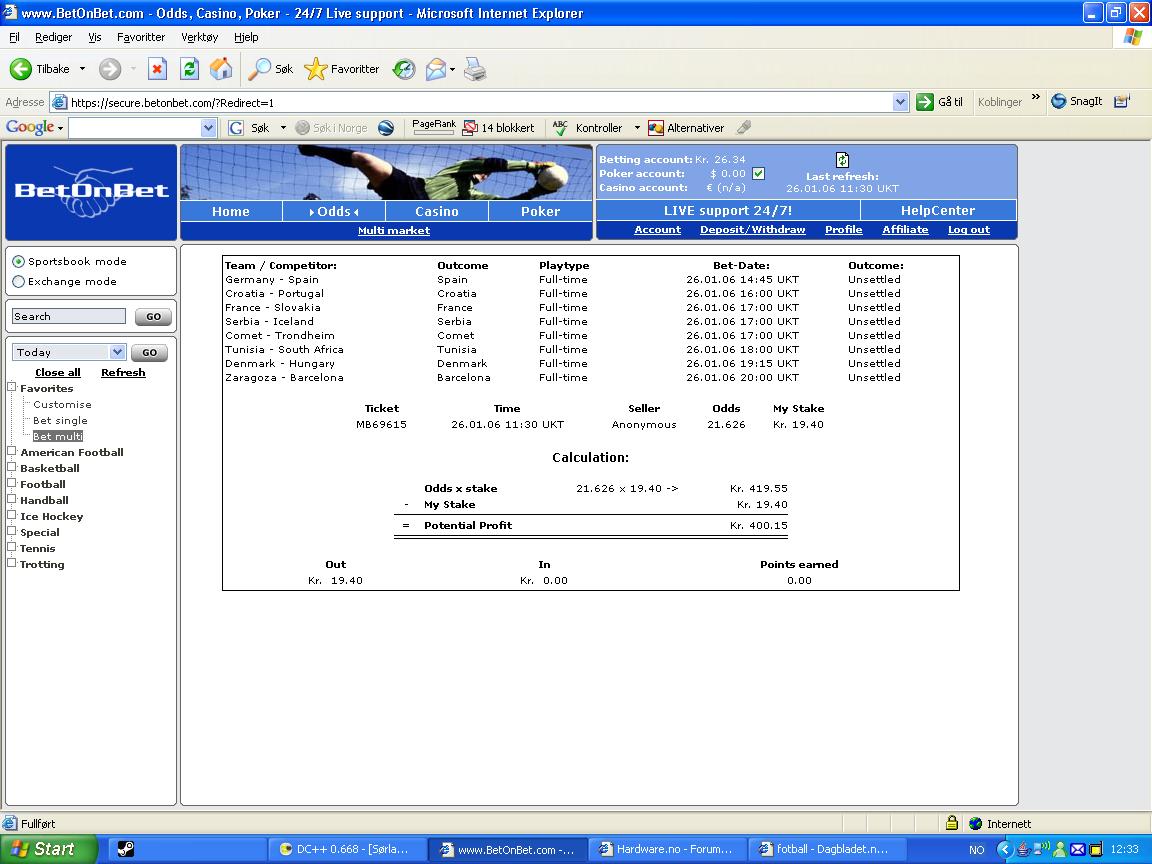Click the padlock security icon in status bar
The width and height of the screenshot is (1152, 864).
click(951, 823)
